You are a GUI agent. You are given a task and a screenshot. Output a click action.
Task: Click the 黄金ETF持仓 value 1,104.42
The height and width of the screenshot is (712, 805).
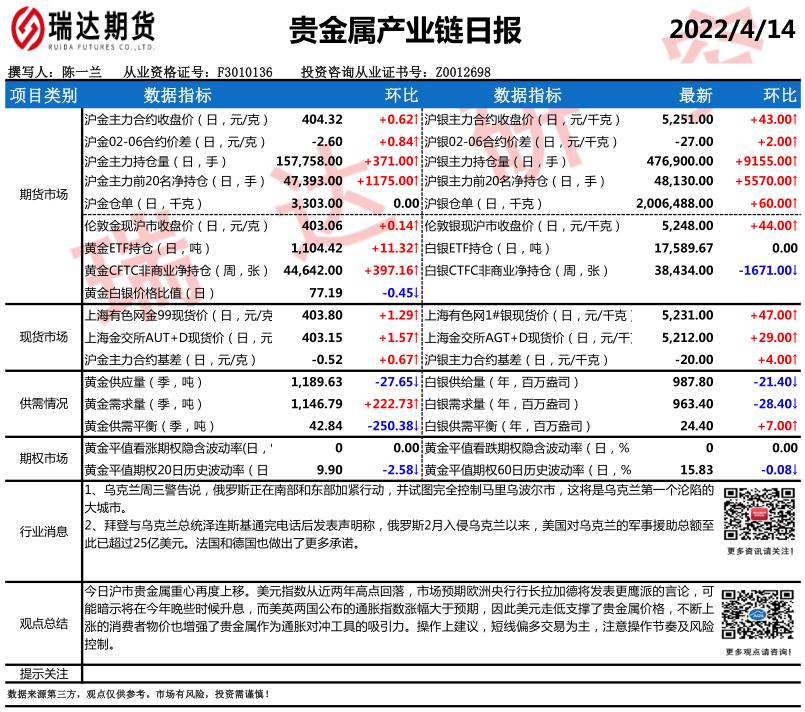(316, 248)
